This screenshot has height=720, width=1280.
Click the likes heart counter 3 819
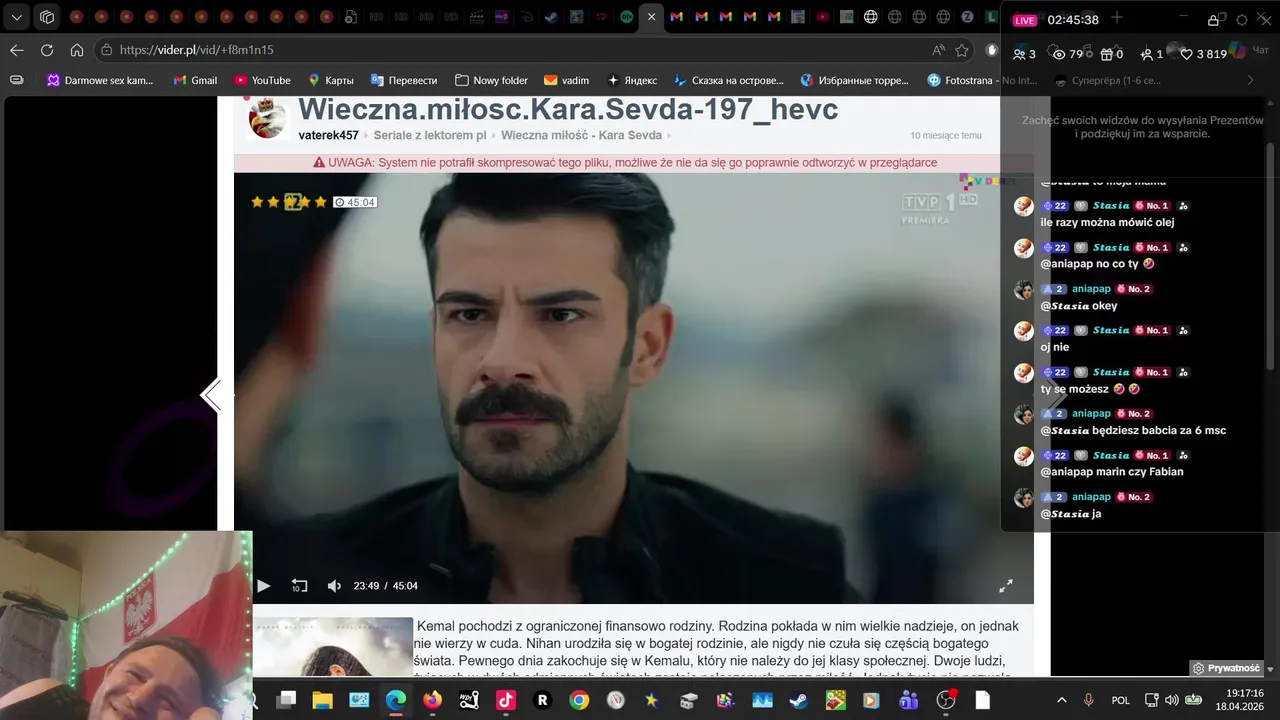pos(1202,54)
